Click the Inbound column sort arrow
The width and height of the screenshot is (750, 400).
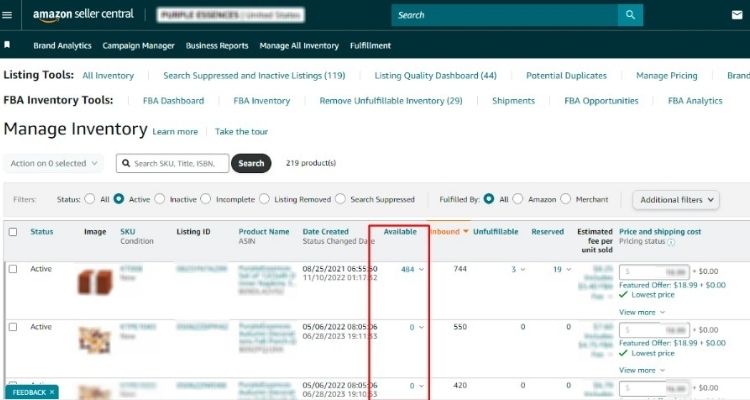465,232
